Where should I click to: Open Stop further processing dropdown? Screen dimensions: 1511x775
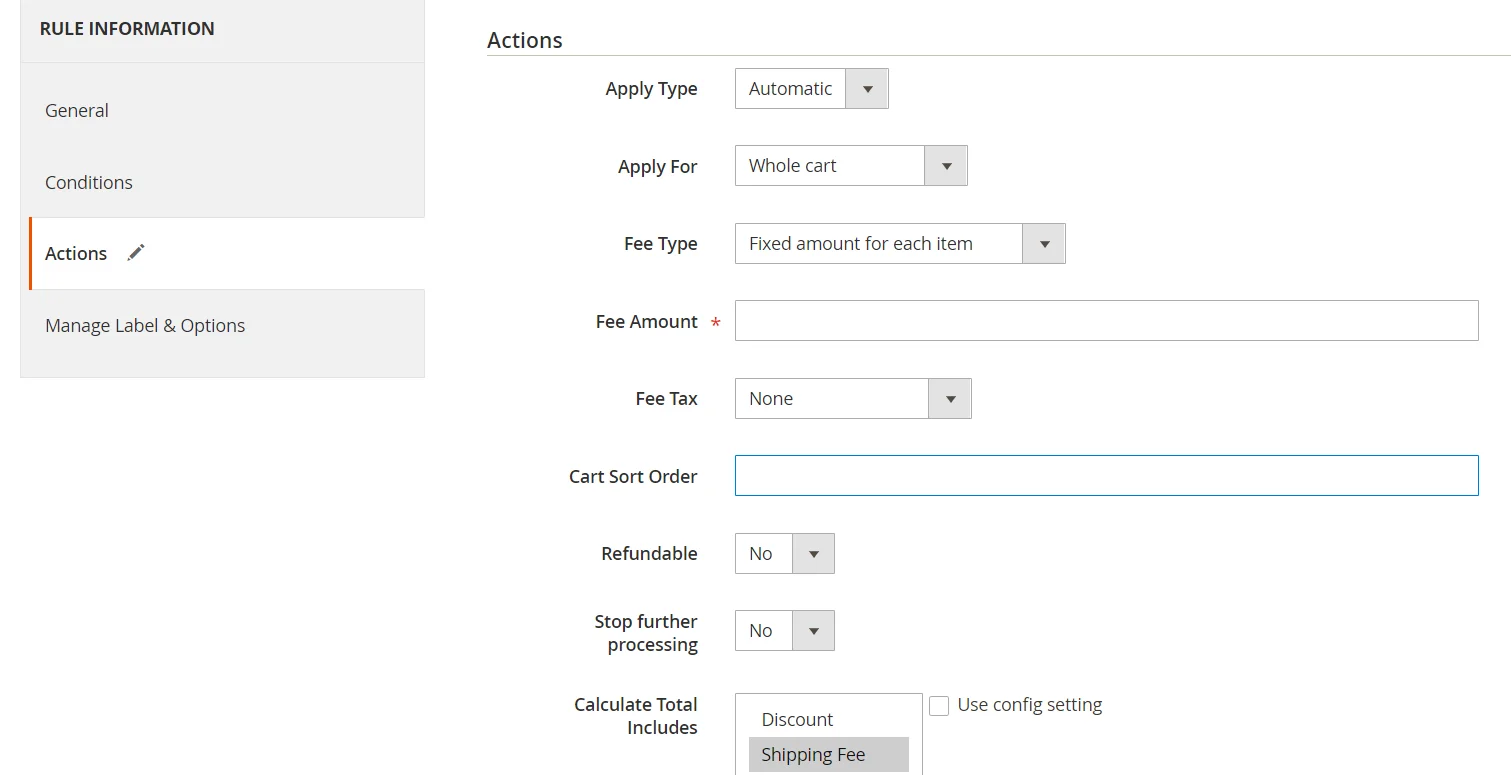(x=784, y=631)
